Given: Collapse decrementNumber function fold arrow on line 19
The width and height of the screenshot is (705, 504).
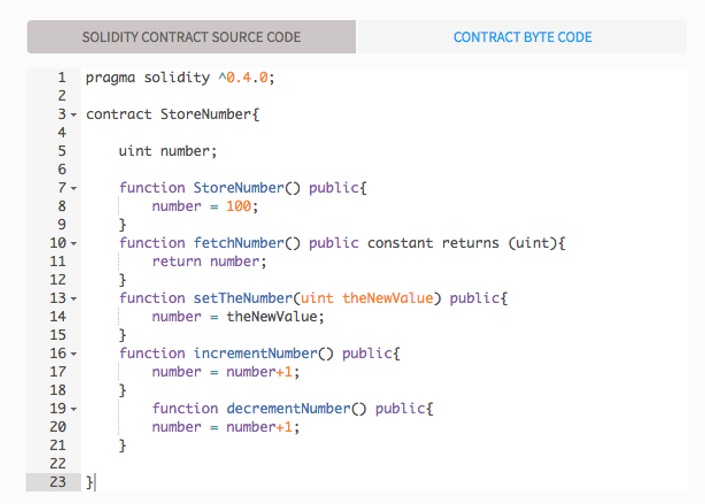Looking at the screenshot, I should pyautogui.click(x=74, y=409).
